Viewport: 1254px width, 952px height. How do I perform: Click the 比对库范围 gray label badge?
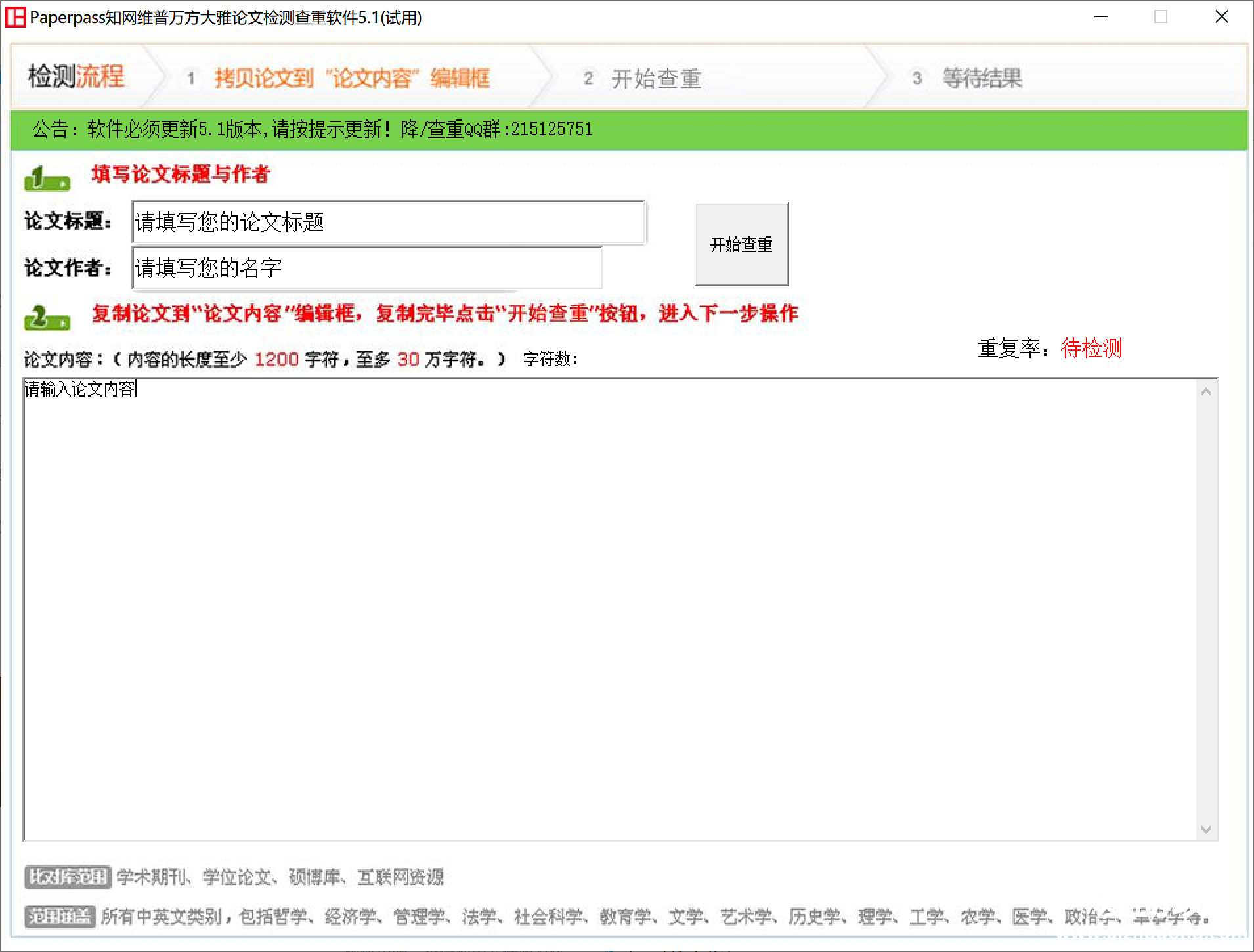click(68, 877)
